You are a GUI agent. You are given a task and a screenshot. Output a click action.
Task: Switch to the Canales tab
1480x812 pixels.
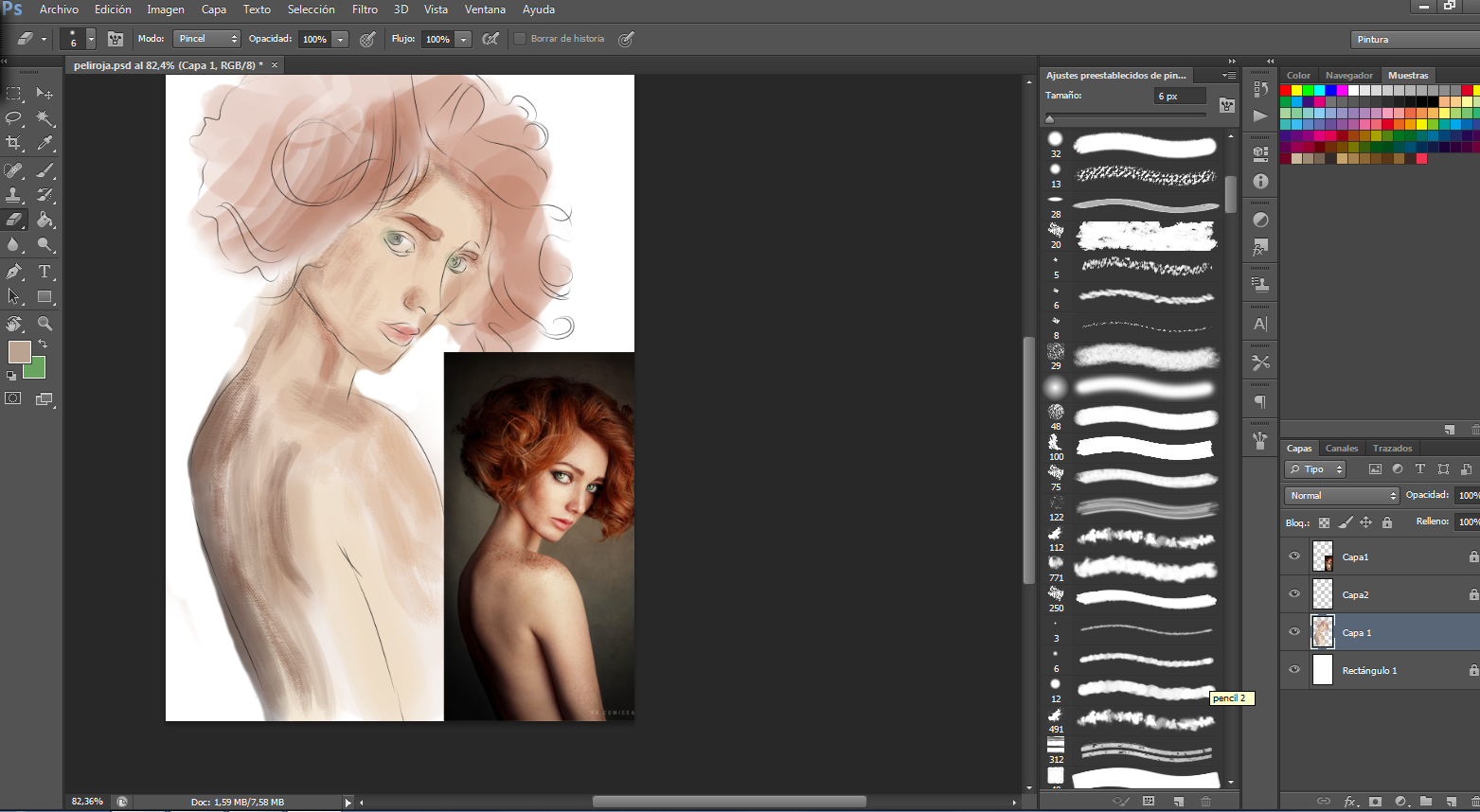tap(1342, 449)
